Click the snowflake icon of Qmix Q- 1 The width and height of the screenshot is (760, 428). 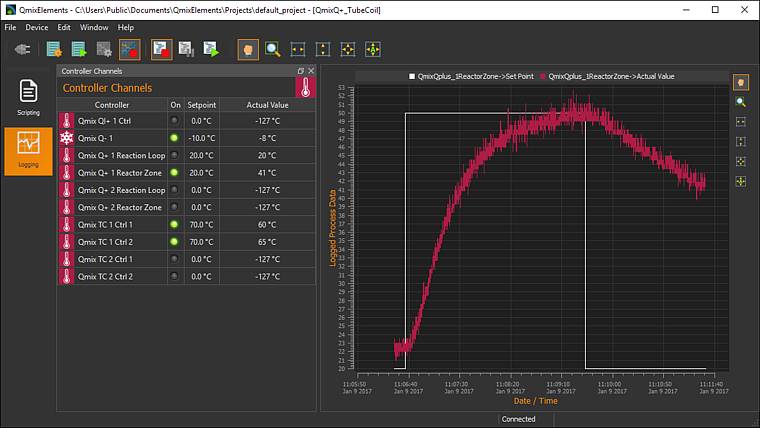point(66,138)
